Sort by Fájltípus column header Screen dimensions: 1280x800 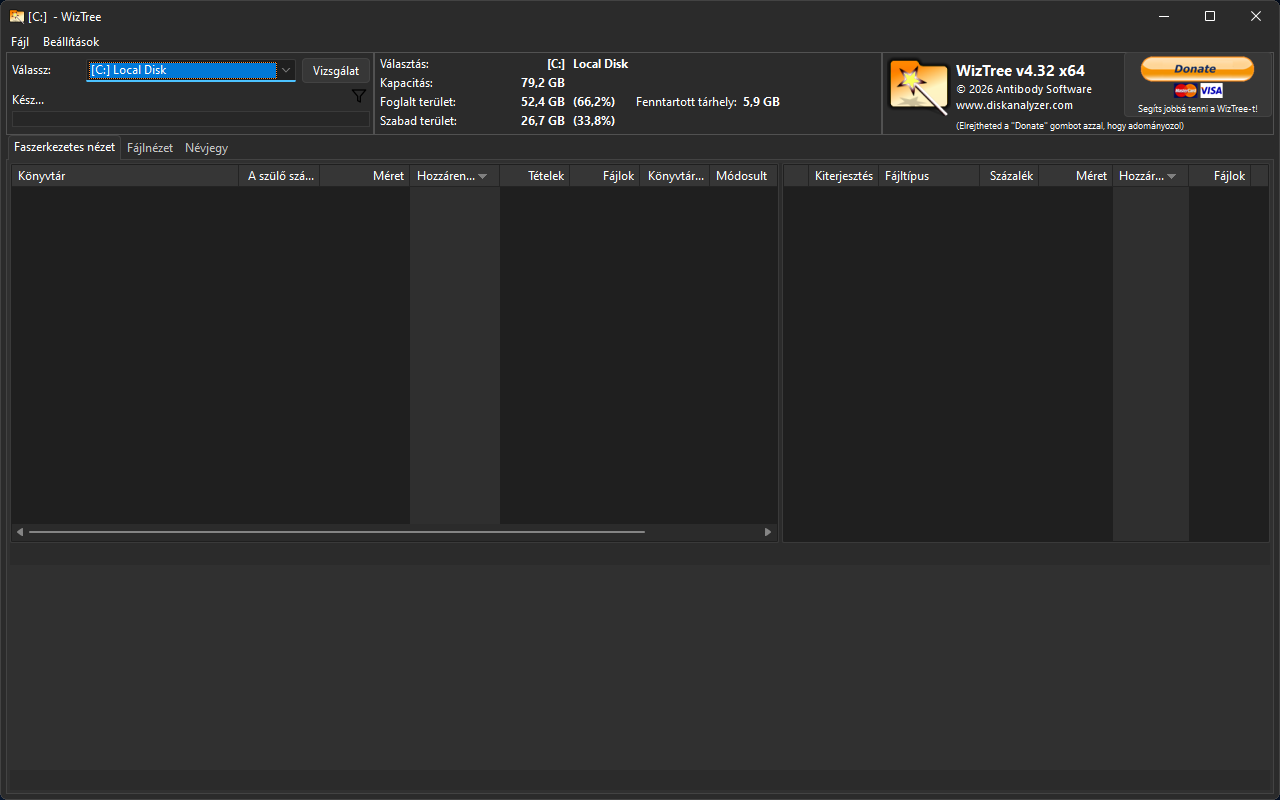(929, 176)
